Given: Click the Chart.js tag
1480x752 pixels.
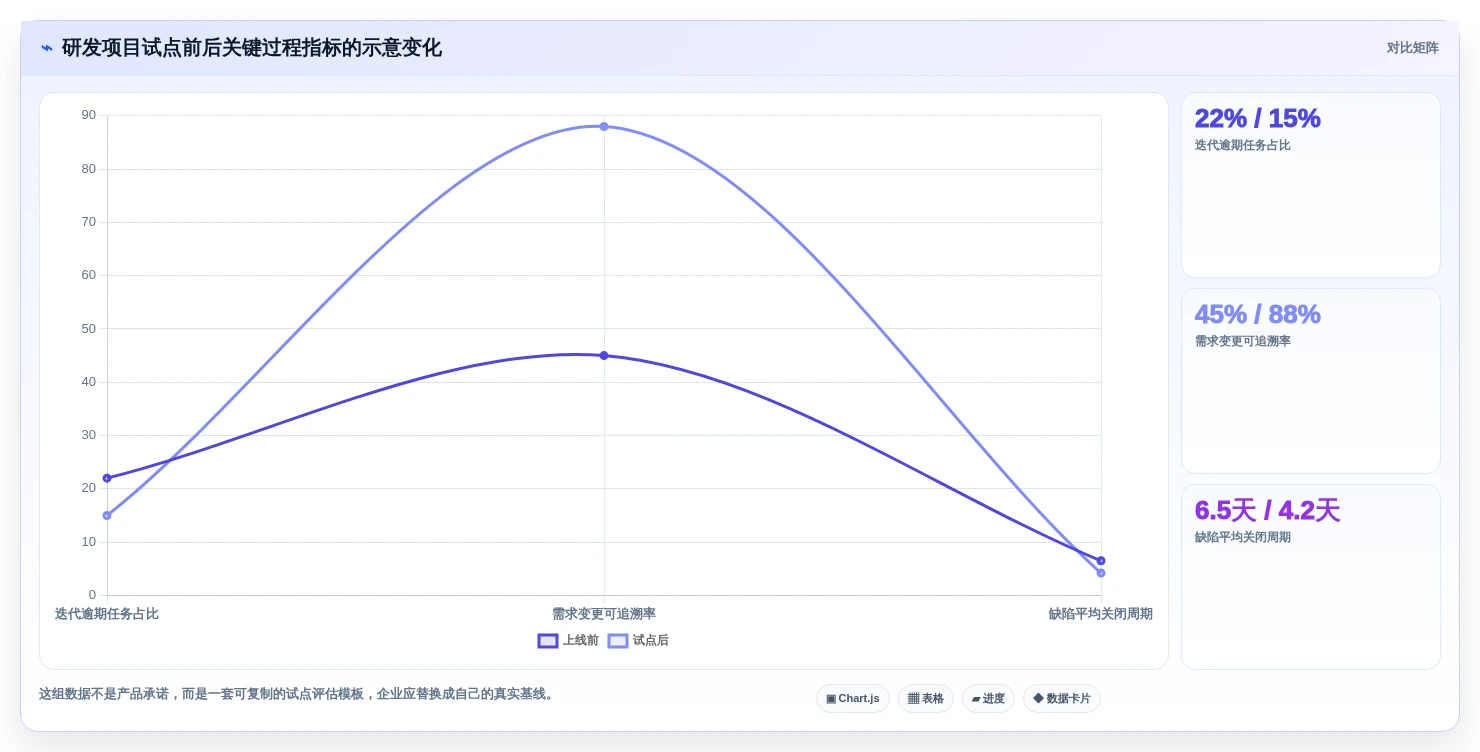Looking at the screenshot, I should (x=853, y=698).
